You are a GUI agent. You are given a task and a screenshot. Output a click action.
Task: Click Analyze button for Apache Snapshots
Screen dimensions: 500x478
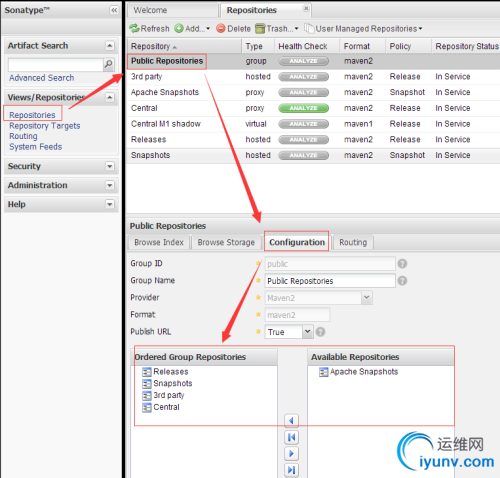click(x=303, y=92)
